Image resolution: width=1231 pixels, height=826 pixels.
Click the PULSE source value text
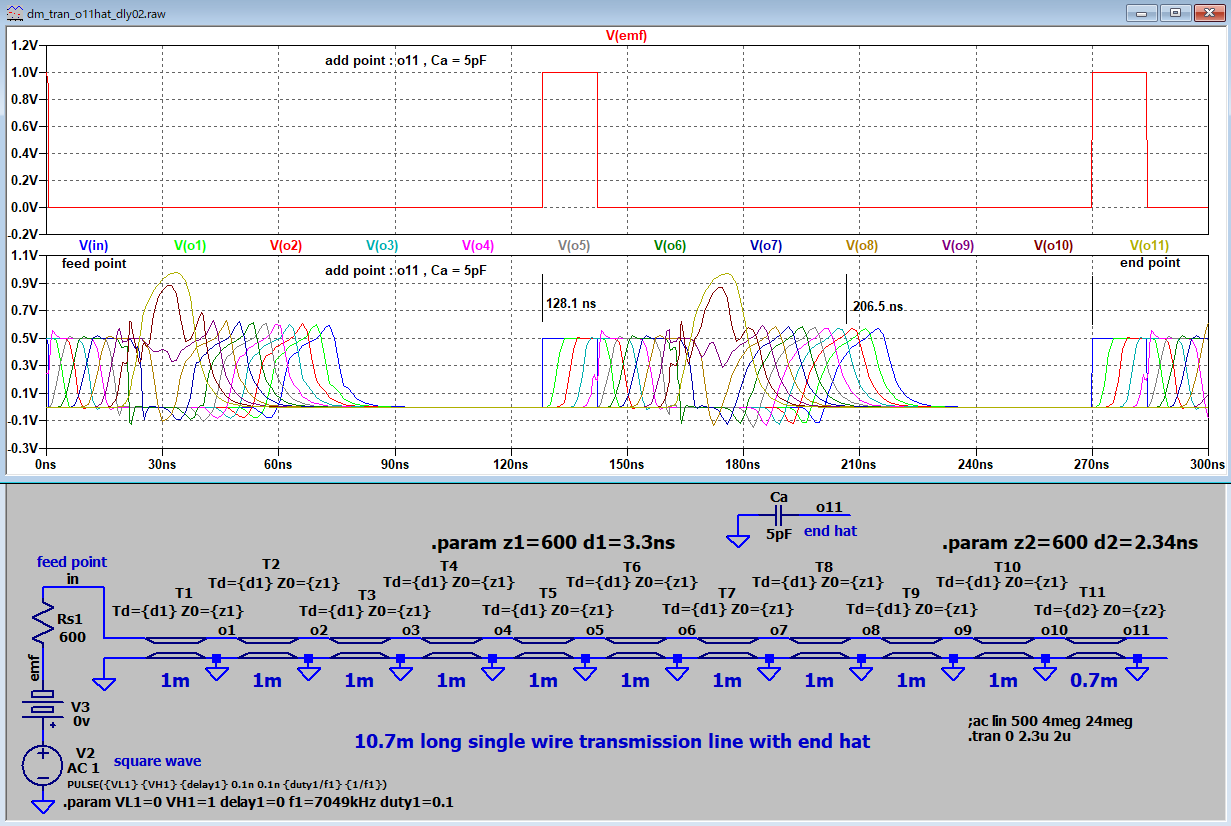[x=225, y=786]
